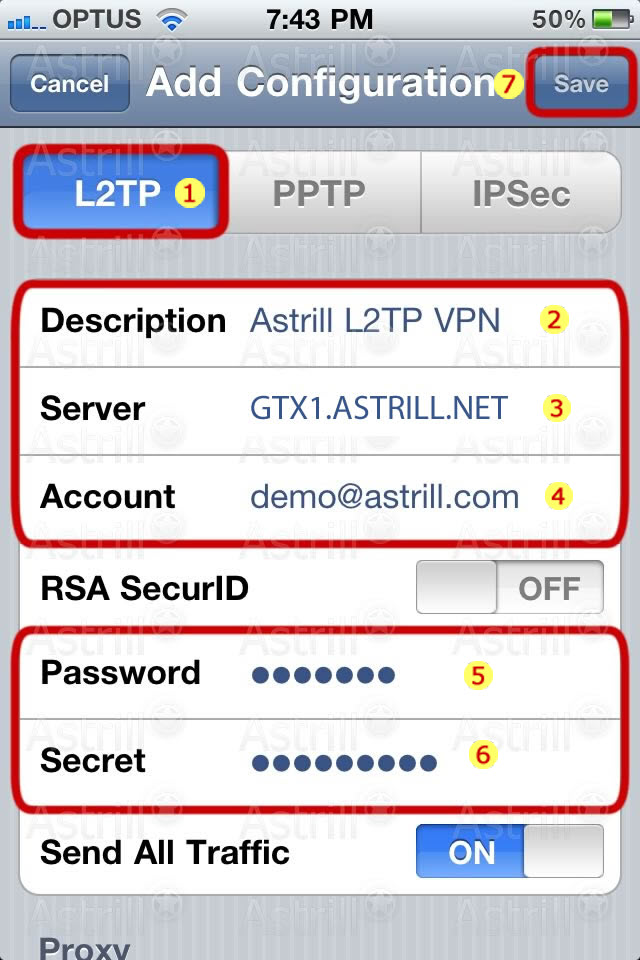Click the yellow step 1 marker

pos(190,193)
